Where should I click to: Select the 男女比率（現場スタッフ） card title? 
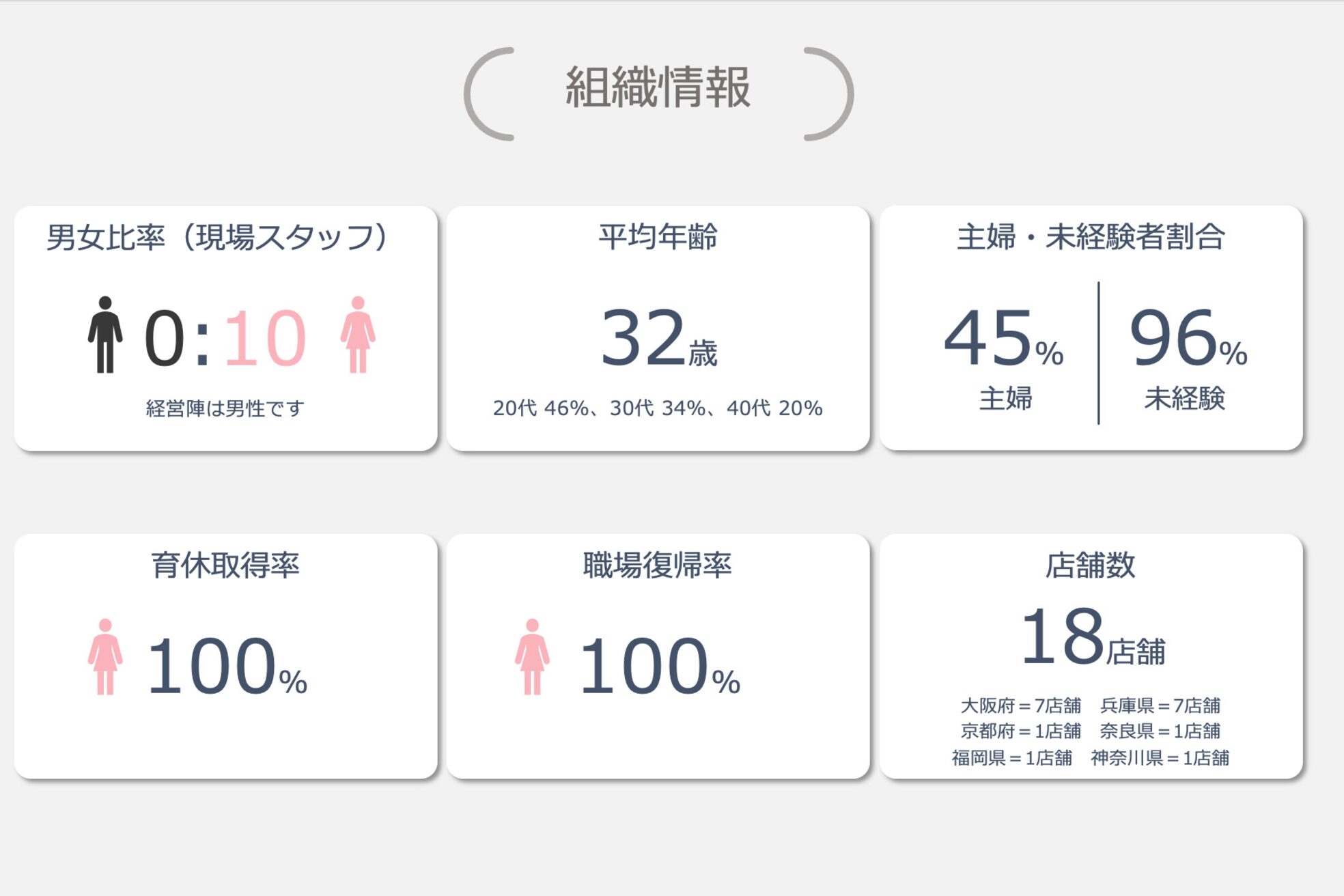point(217,238)
